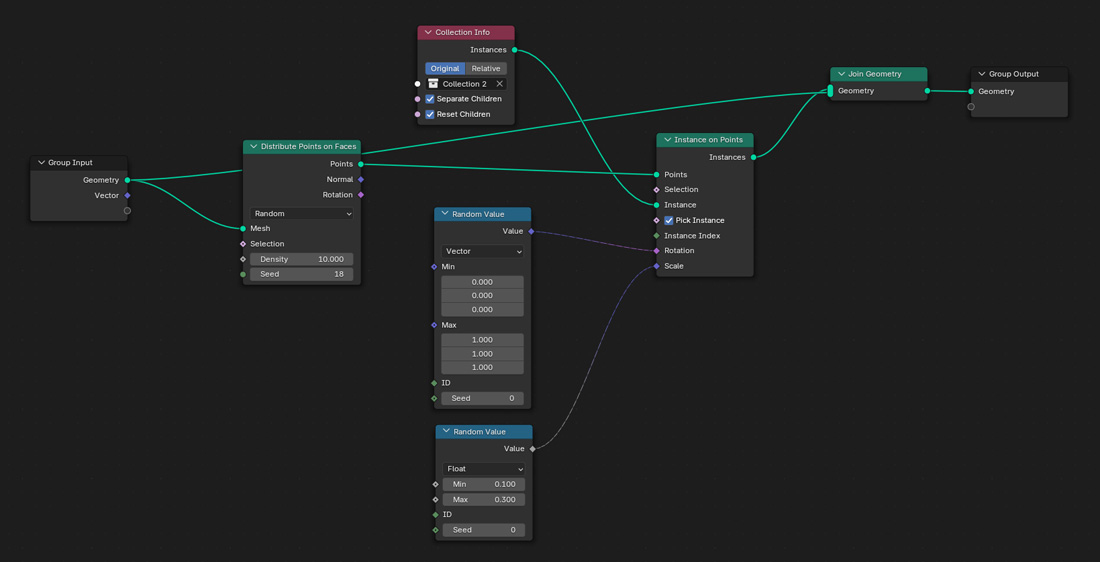Clear Collection 2 with the X icon
This screenshot has width=1100, height=562.
coord(499,84)
